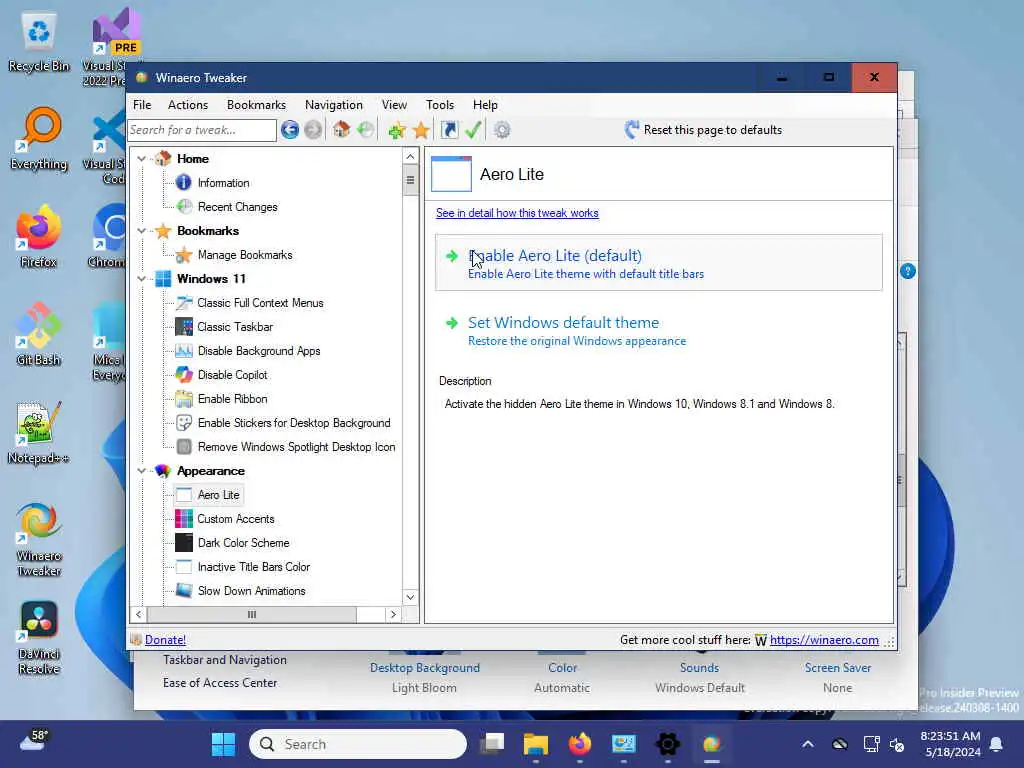Go to Home page via house icon
The height and width of the screenshot is (768, 1024).
tap(341, 129)
